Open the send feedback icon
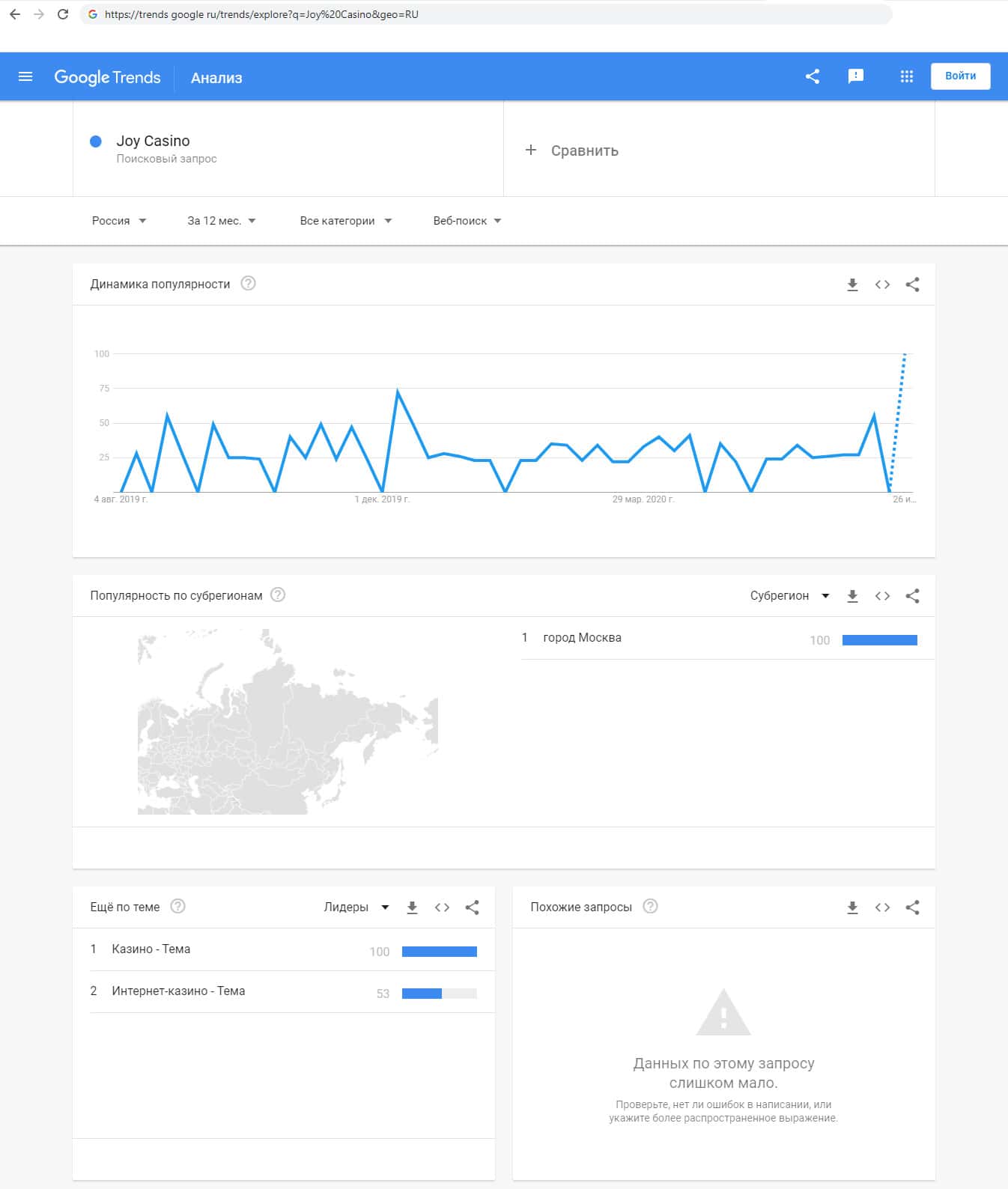 click(855, 76)
